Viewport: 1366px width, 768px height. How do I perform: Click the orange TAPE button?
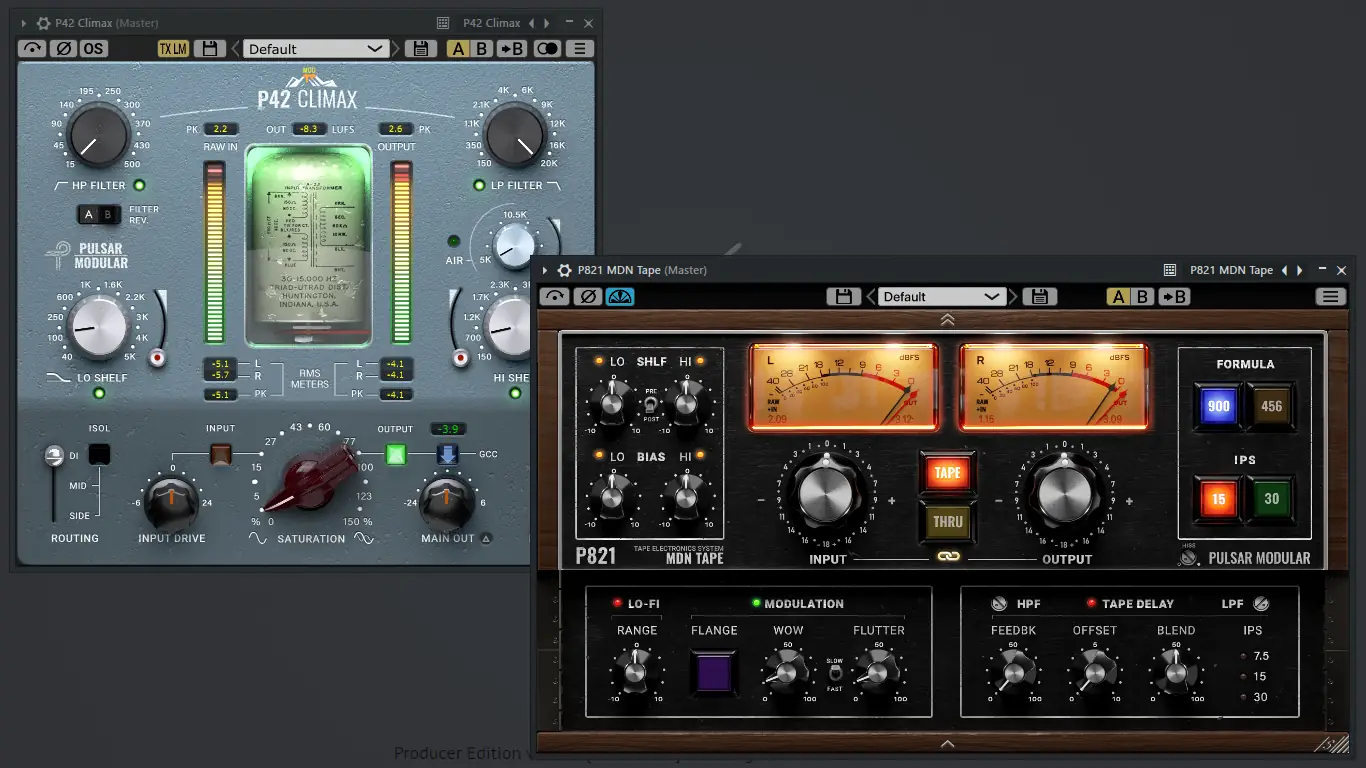click(x=947, y=472)
